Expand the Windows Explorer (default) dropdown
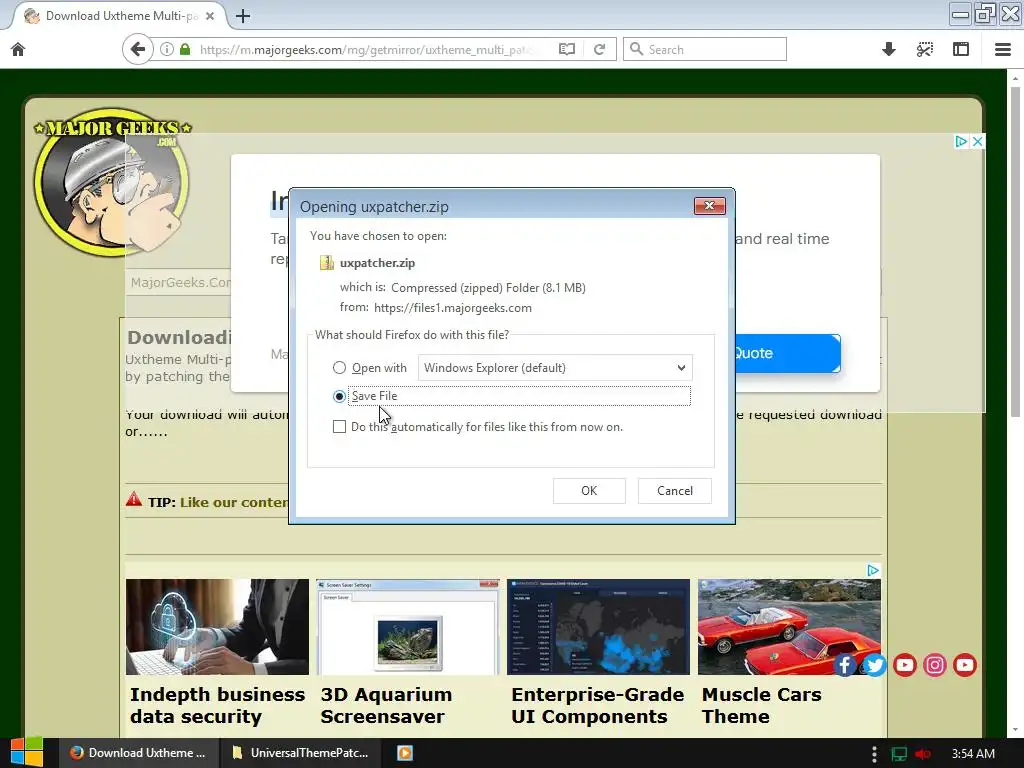Screen dimensions: 1024x768 (555, 368)
